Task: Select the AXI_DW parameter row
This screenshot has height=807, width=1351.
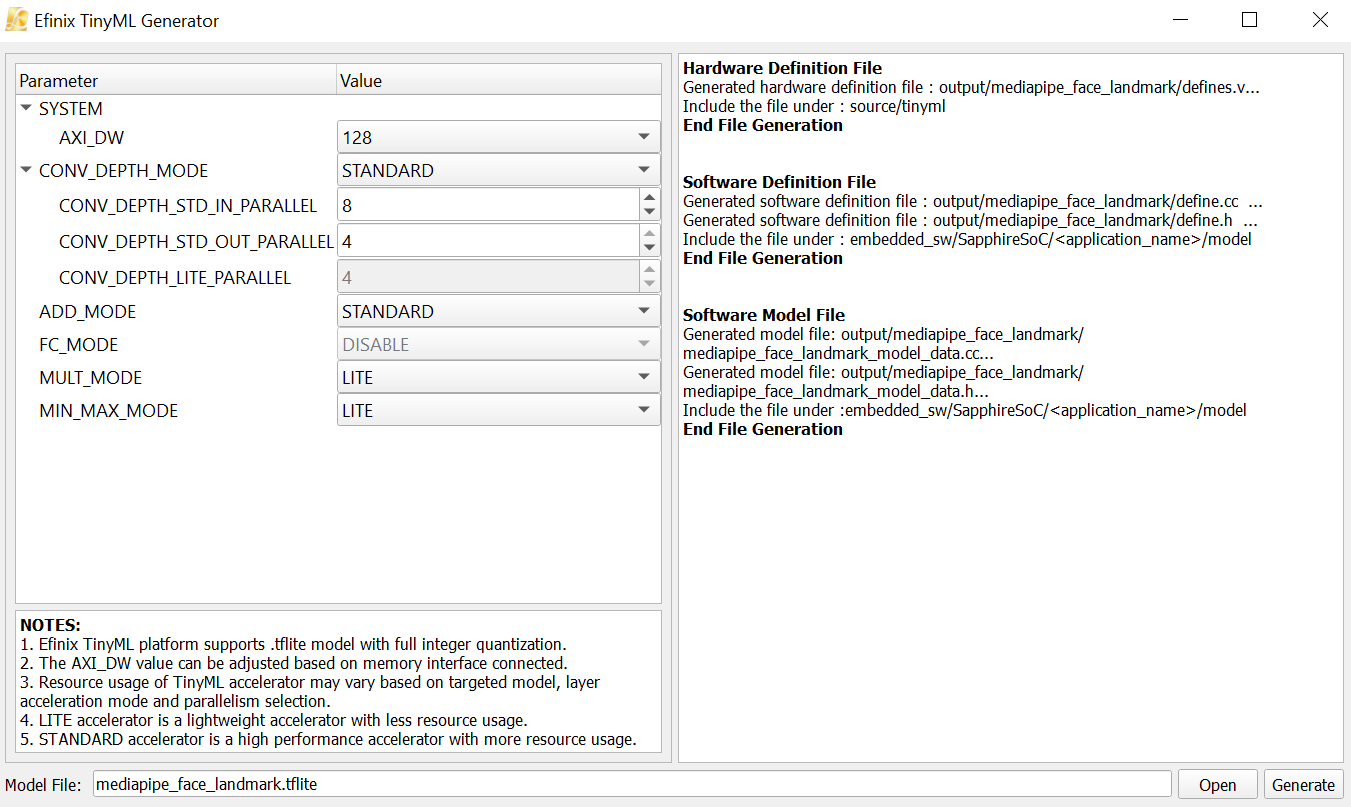Action: (92, 138)
